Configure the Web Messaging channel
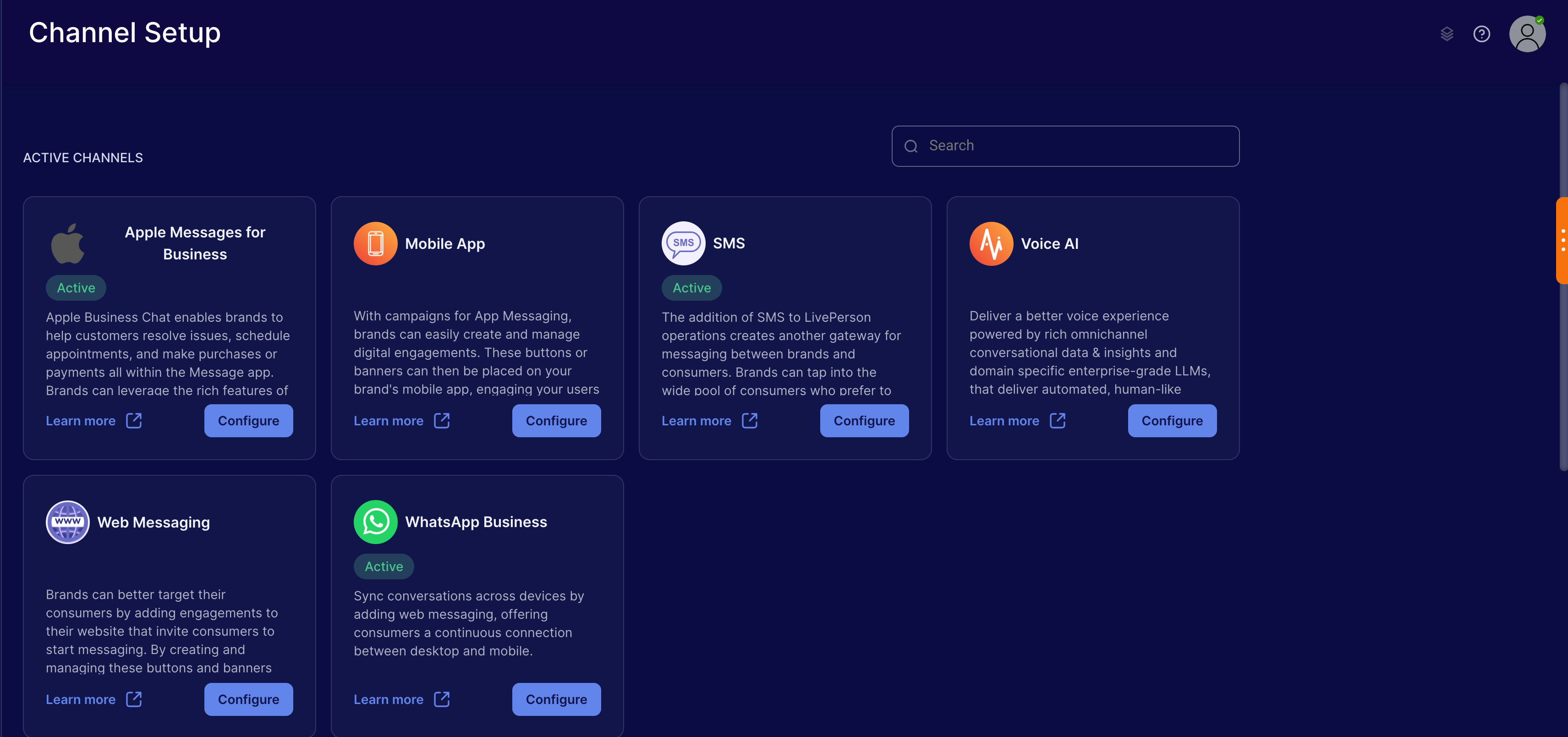1568x737 pixels. click(248, 700)
